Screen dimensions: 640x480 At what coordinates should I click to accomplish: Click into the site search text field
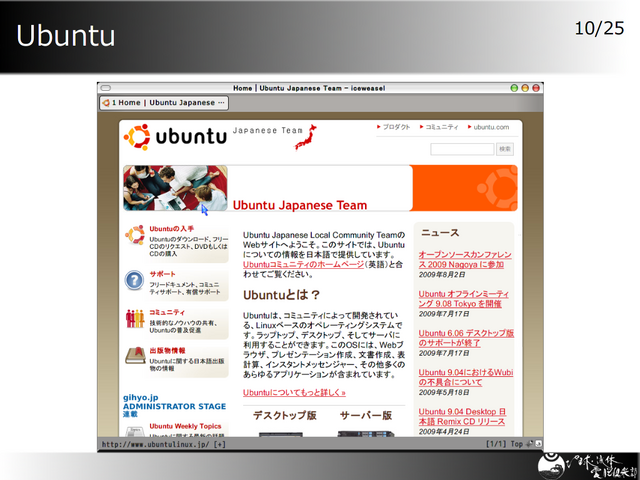(462, 149)
